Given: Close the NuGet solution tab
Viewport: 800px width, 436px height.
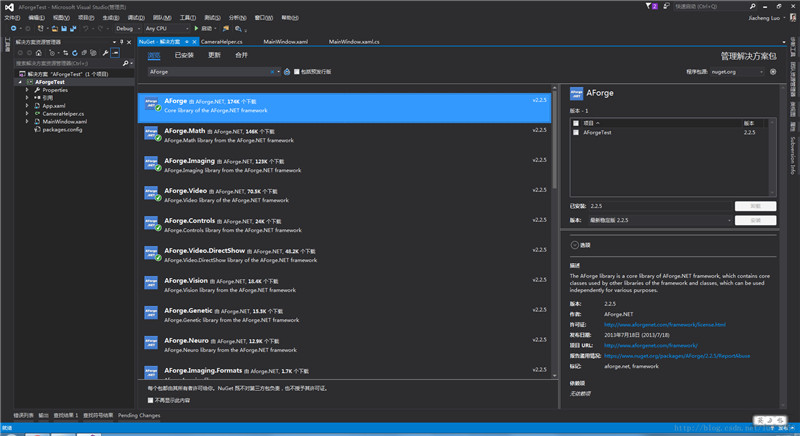Looking at the screenshot, I should (x=194, y=42).
